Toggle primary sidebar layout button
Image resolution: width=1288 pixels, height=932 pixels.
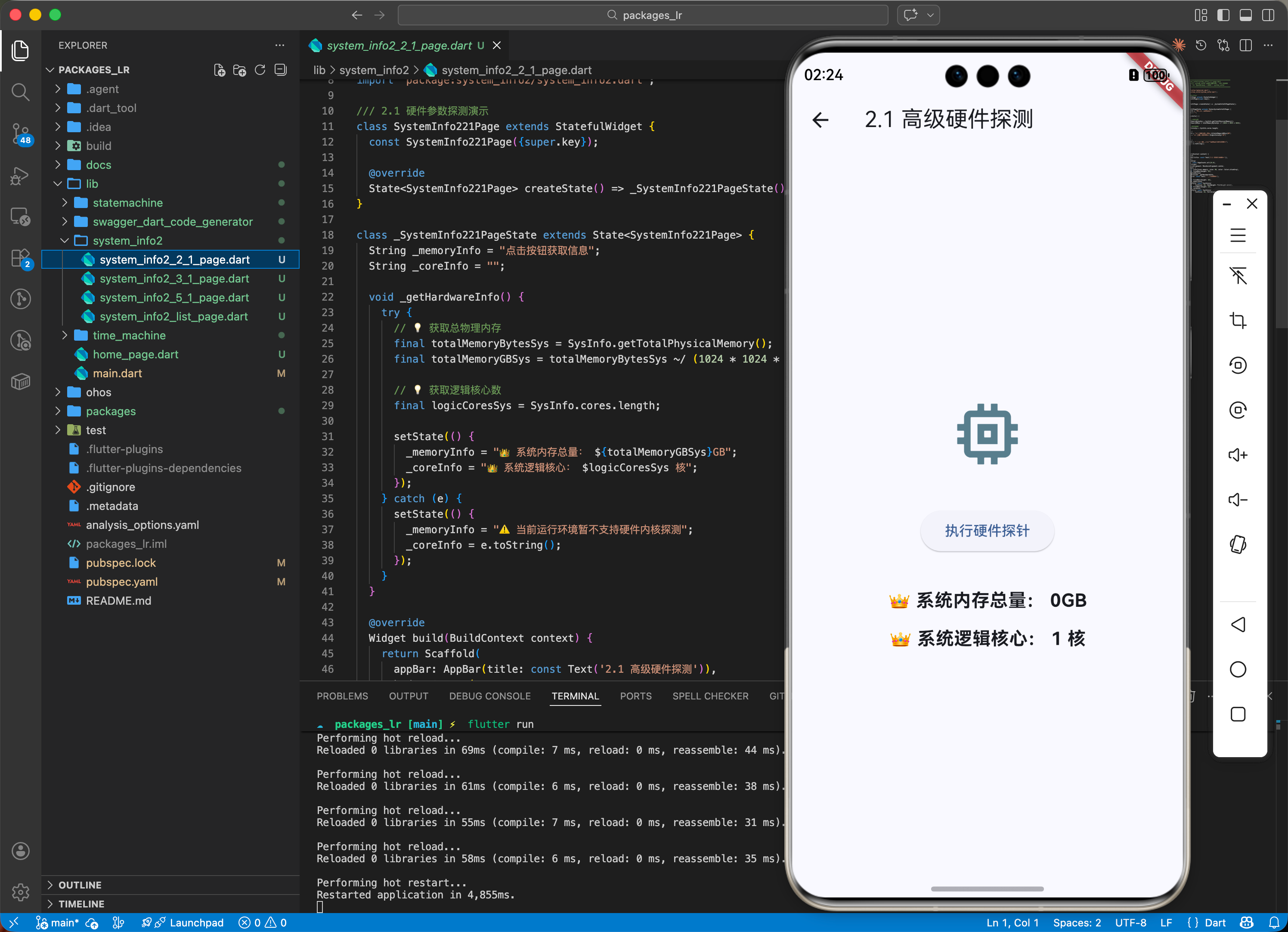(1223, 16)
